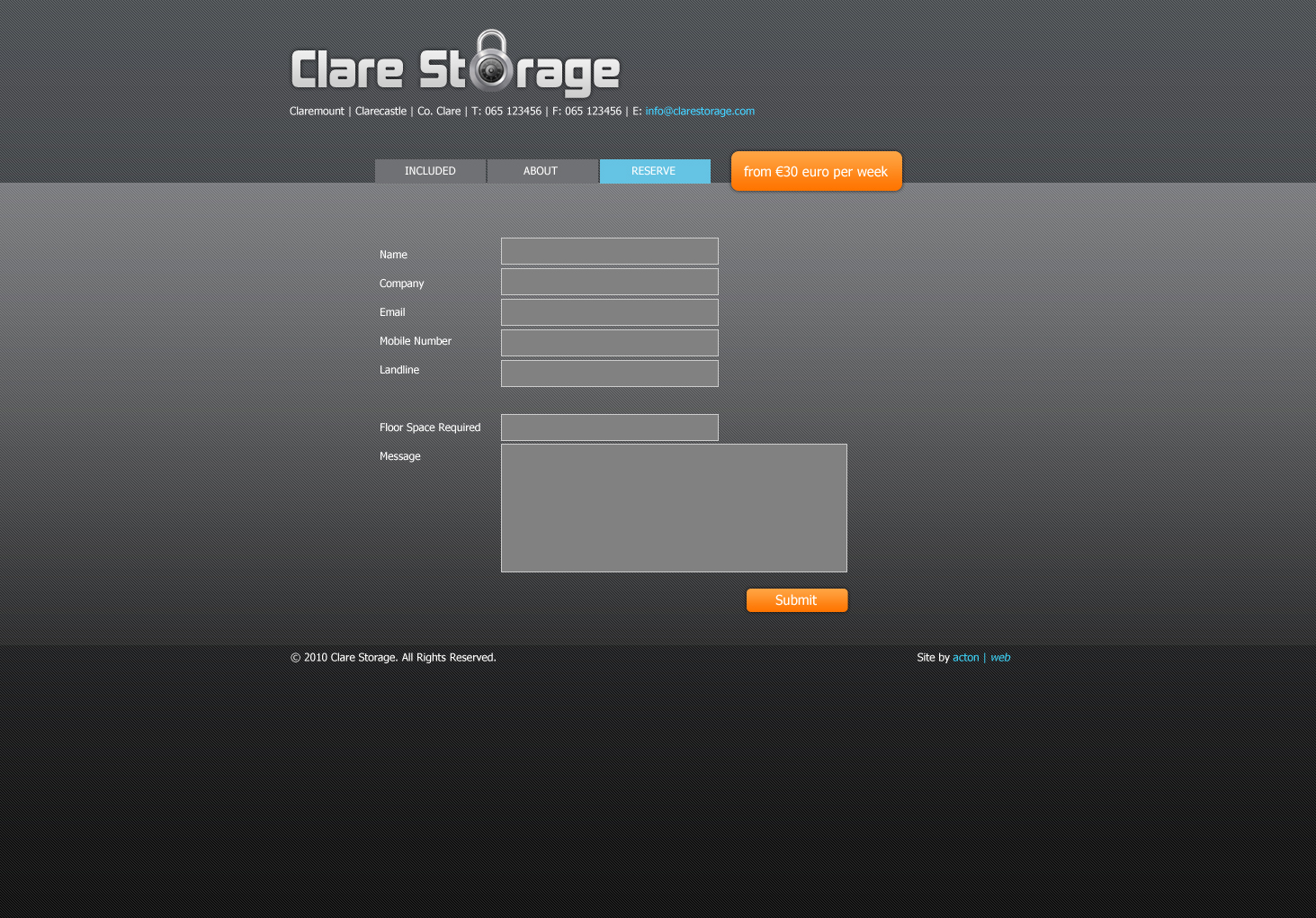Focus the Landline input field
The image size is (1316, 918).
point(609,373)
